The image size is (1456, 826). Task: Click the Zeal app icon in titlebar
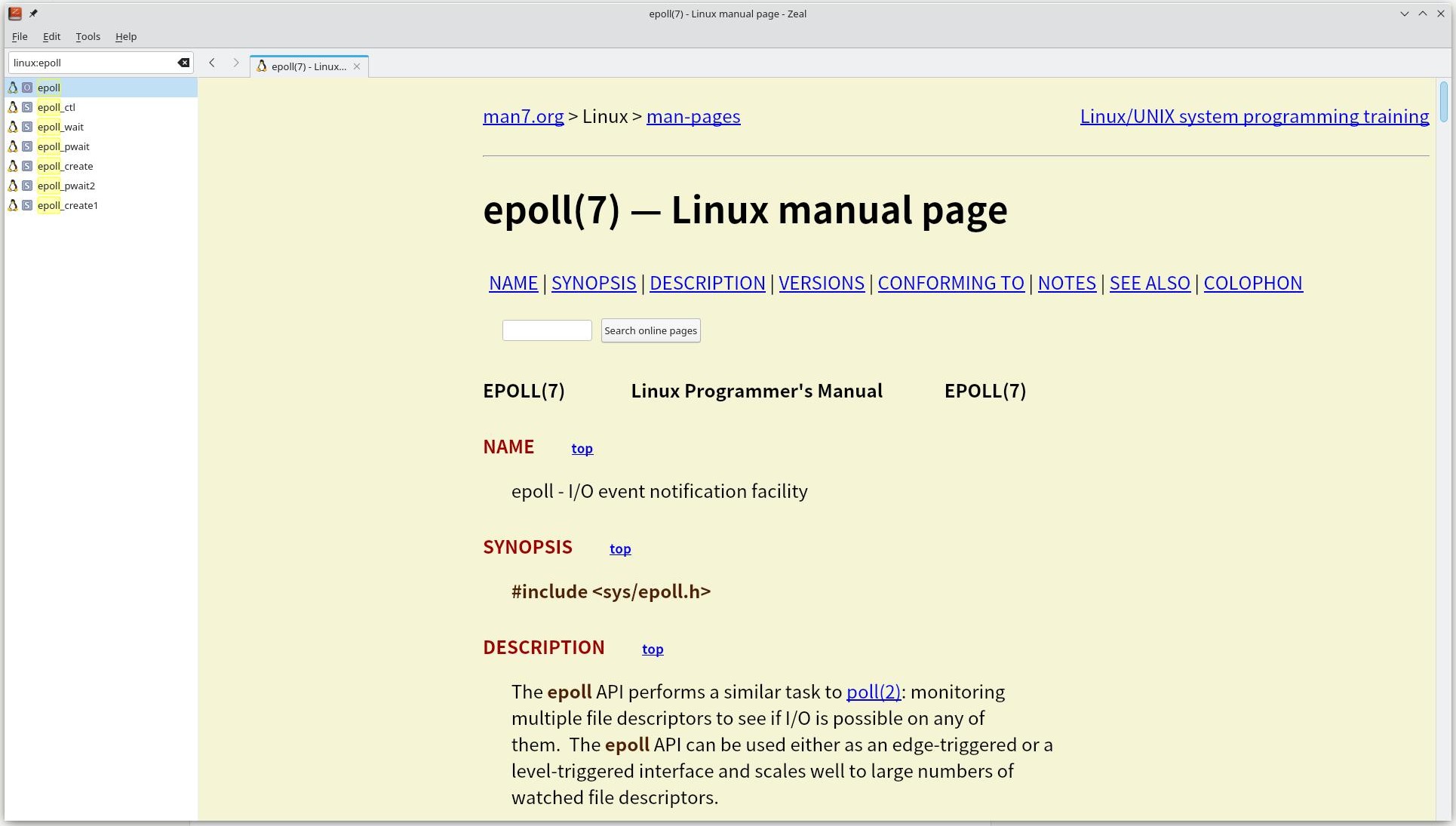click(14, 13)
